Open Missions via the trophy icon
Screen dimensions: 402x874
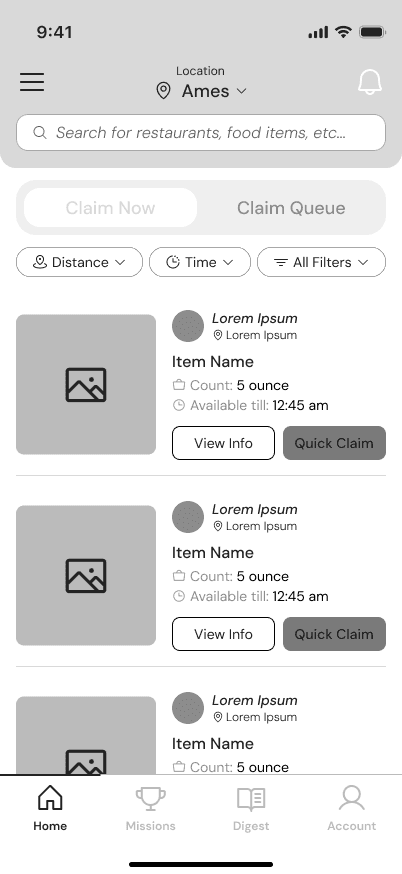click(x=151, y=798)
